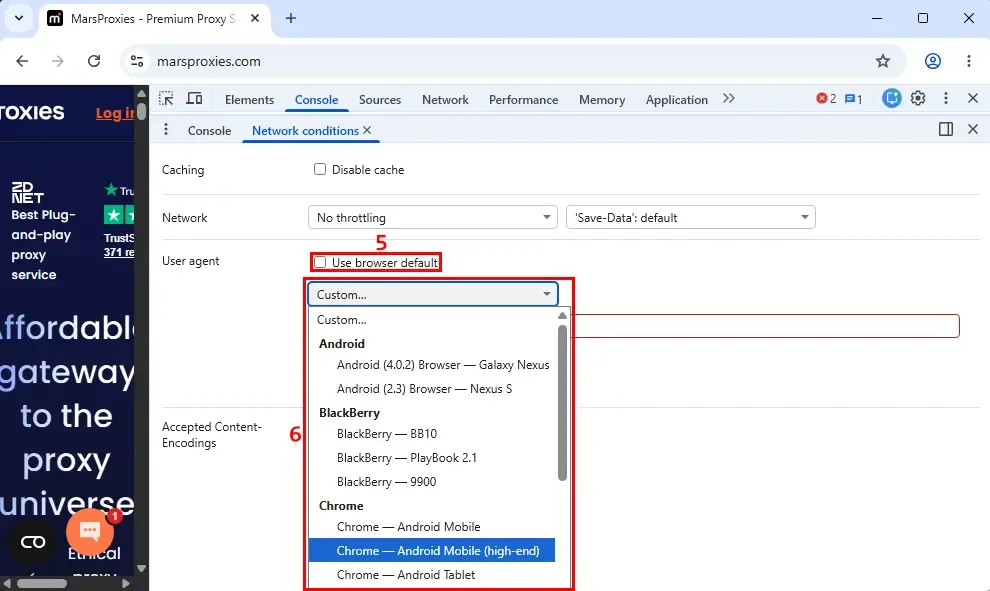The image size is (990, 591).
Task: View site information icon in address bar
Action: 137,61
